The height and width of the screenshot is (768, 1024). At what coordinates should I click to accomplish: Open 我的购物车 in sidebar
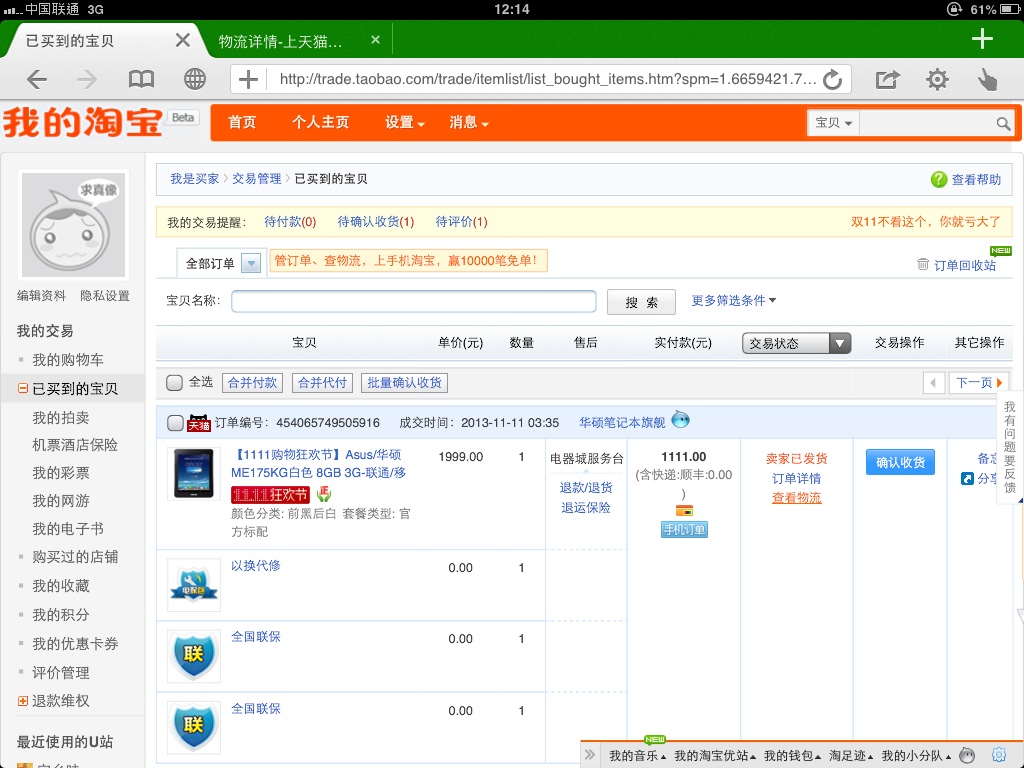[x=68, y=360]
